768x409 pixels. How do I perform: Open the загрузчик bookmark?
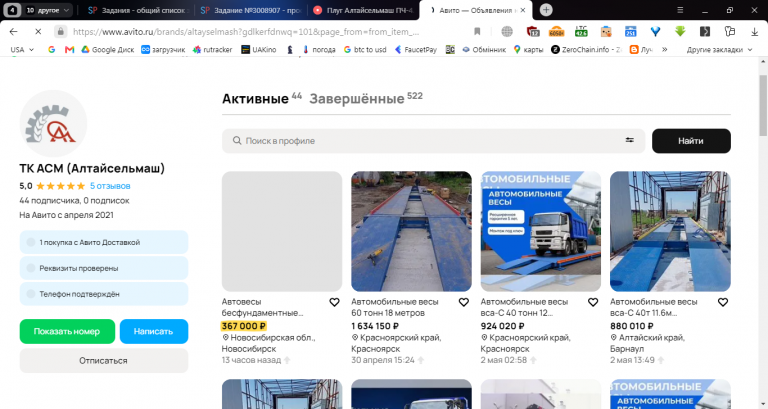163,49
